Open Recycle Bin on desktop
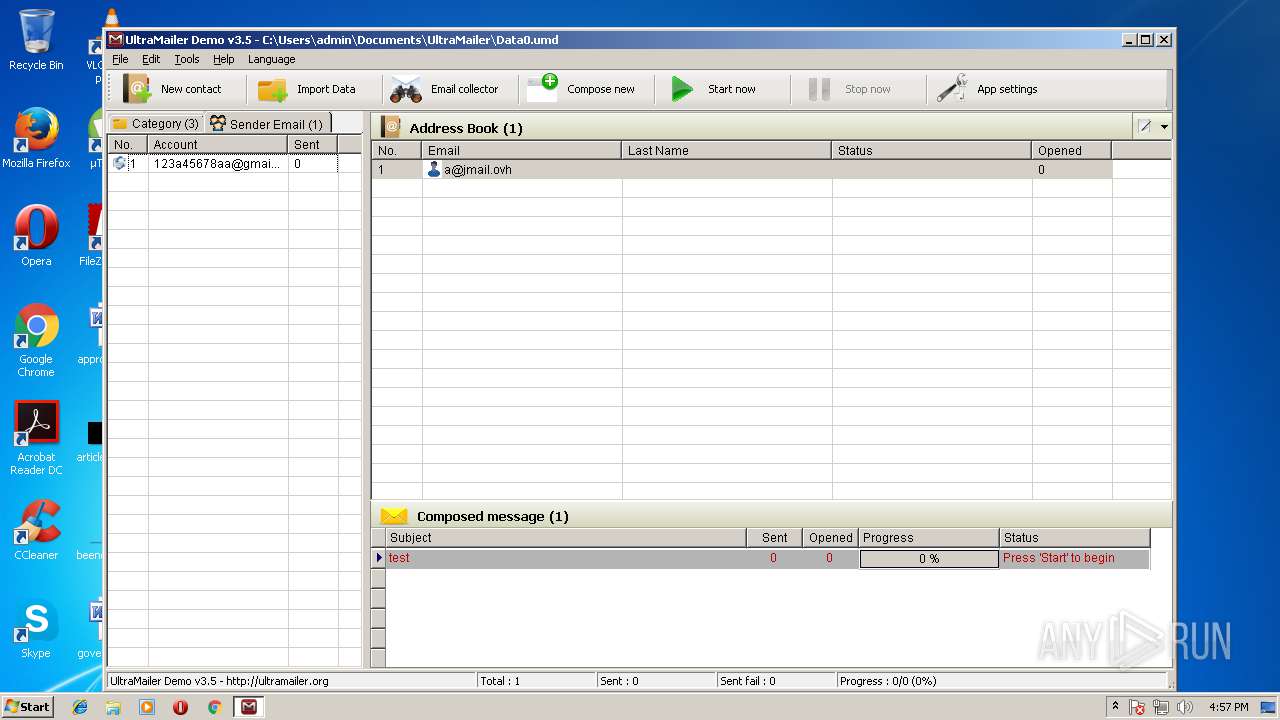 point(36,40)
